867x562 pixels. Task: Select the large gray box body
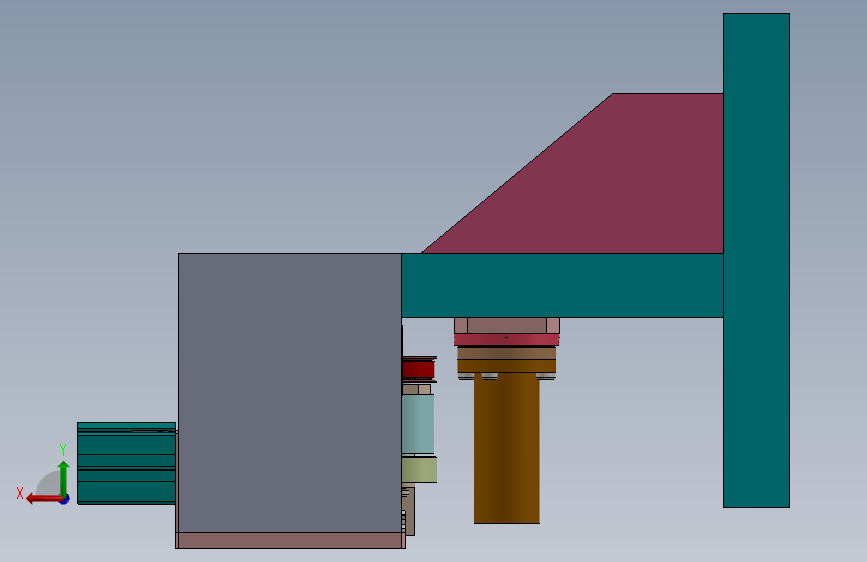pos(290,393)
